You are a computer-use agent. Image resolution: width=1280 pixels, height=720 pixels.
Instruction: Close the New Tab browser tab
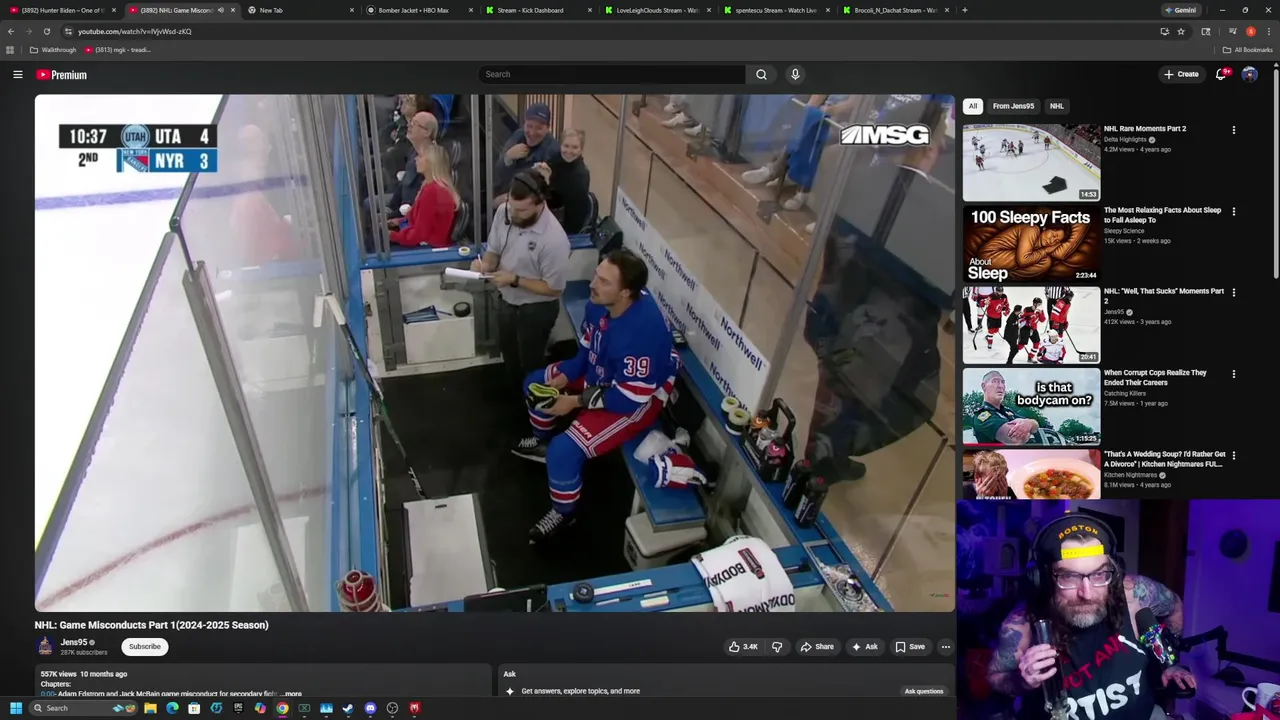click(352, 10)
